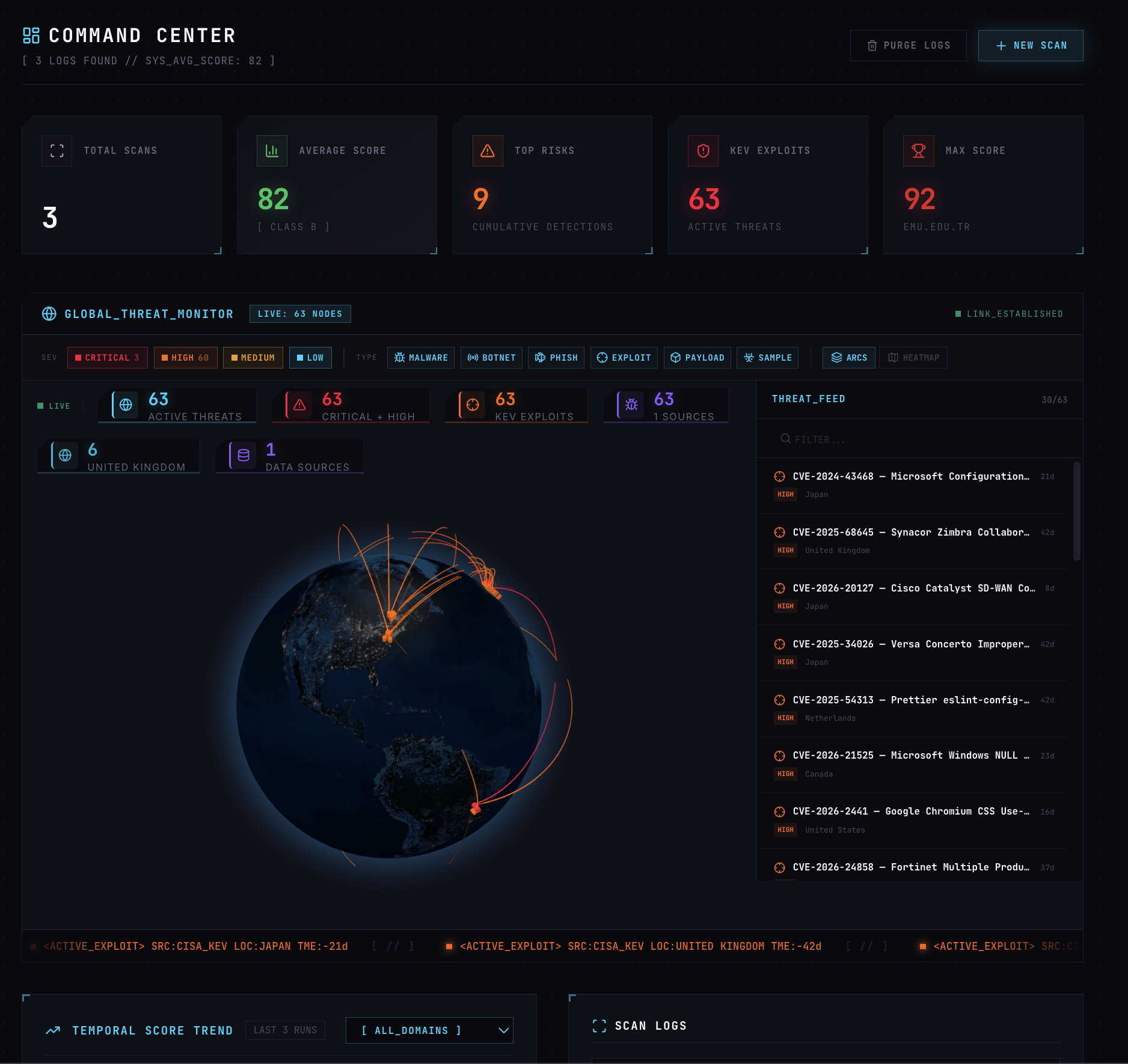Click the Temporal Score Trend line icon

pyautogui.click(x=53, y=1030)
